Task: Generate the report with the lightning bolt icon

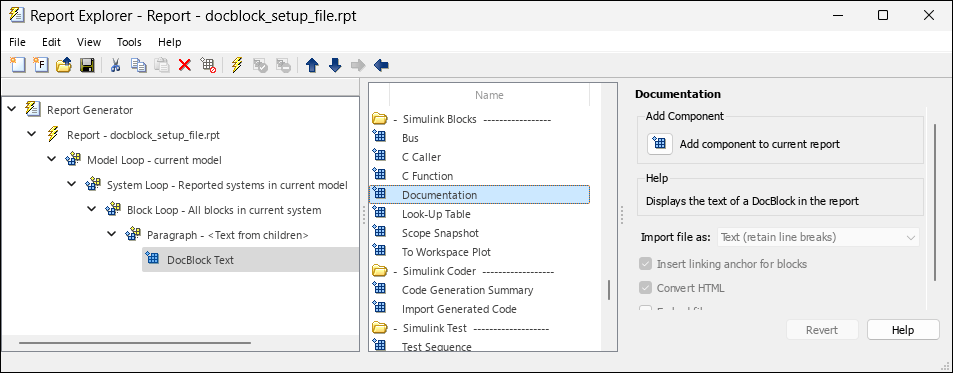Action: (x=237, y=65)
